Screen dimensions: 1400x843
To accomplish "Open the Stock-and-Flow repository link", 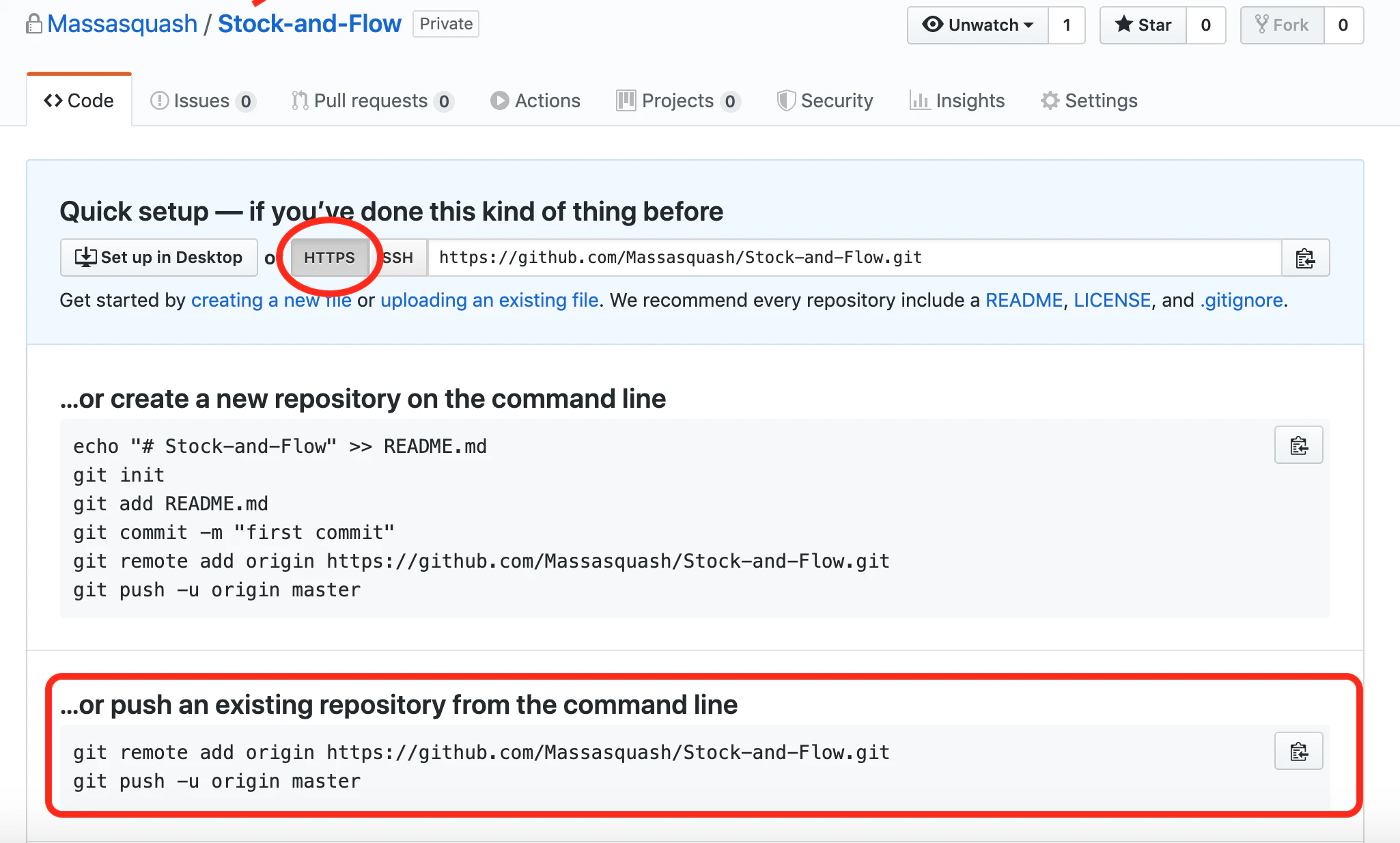I will tap(309, 24).
